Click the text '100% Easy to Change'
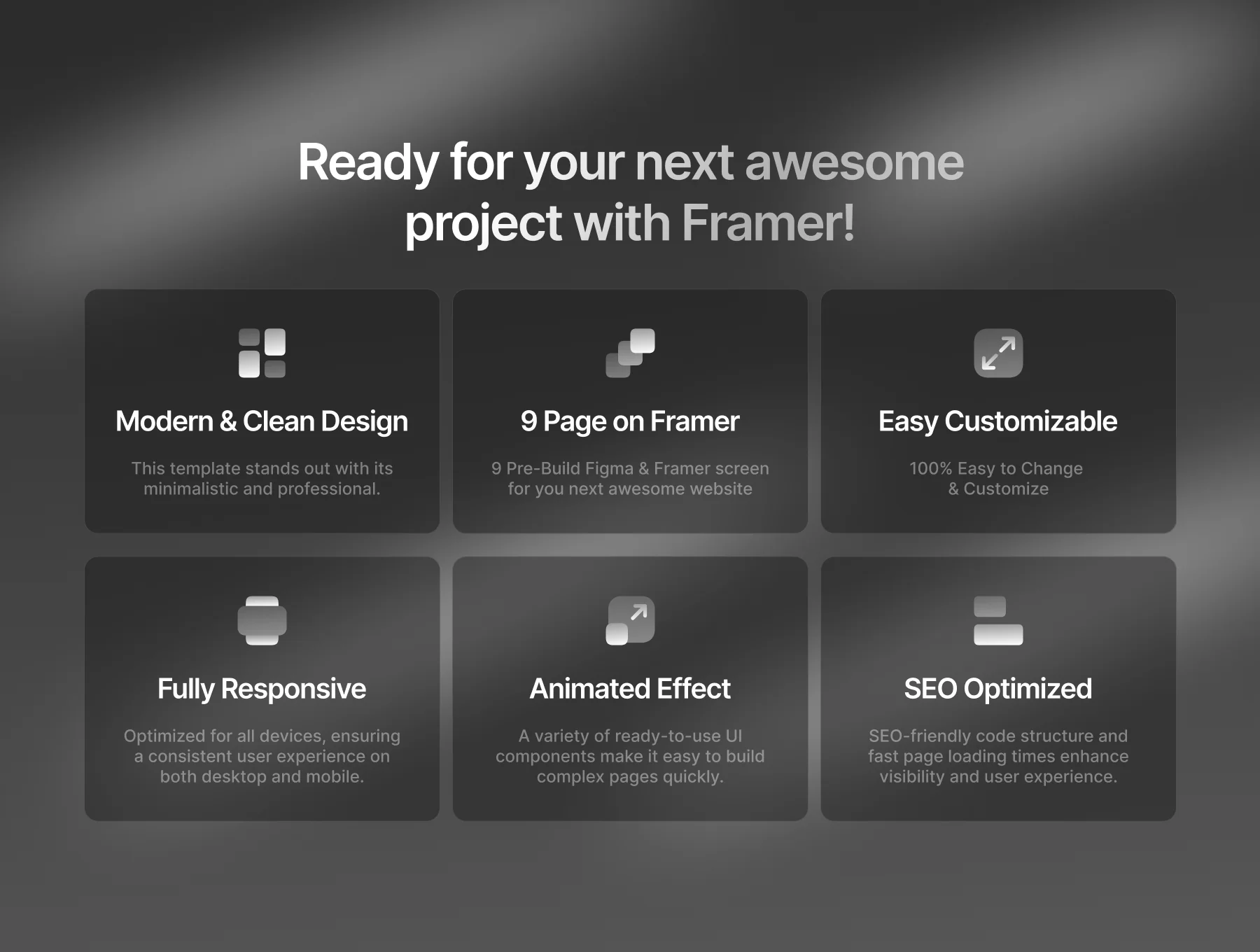This screenshot has height=952, width=1260. [x=996, y=468]
